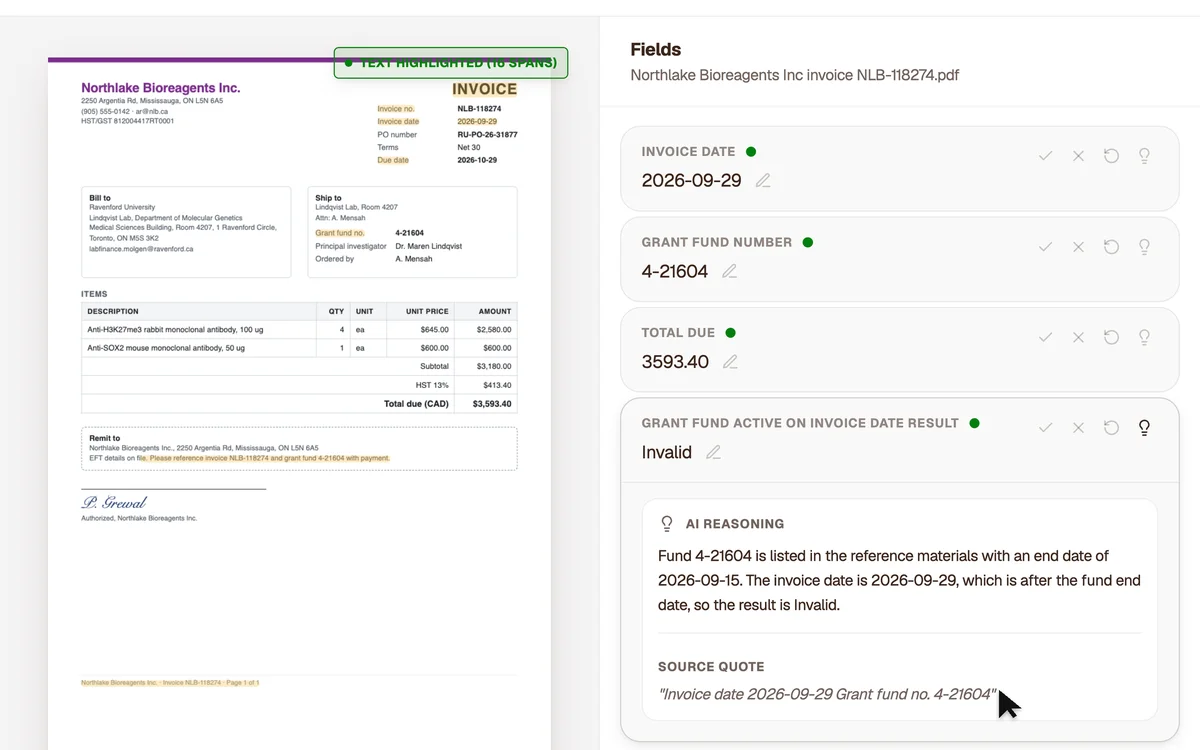The height and width of the screenshot is (750, 1200).
Task: Select invoice number NLB-118274 in the invoice header
Action: click(x=479, y=108)
